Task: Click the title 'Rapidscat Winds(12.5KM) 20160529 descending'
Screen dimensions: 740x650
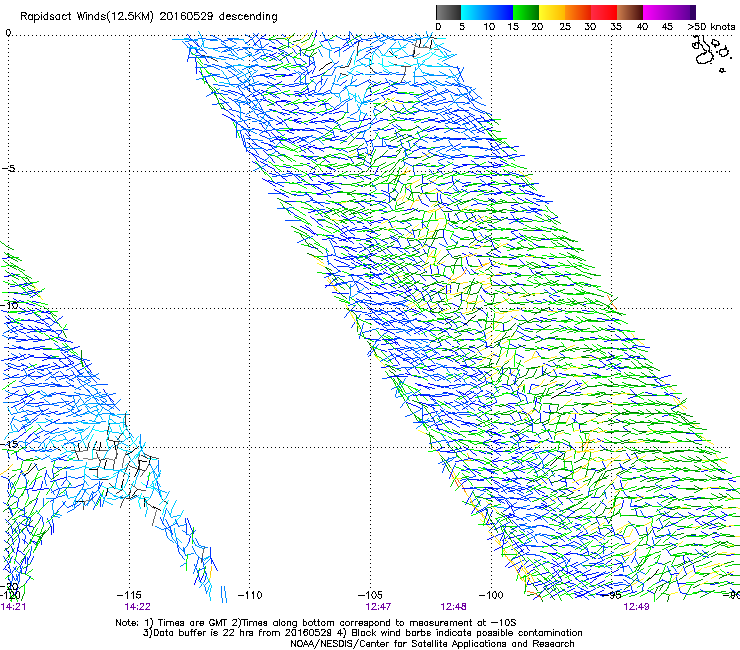Action: (149, 17)
